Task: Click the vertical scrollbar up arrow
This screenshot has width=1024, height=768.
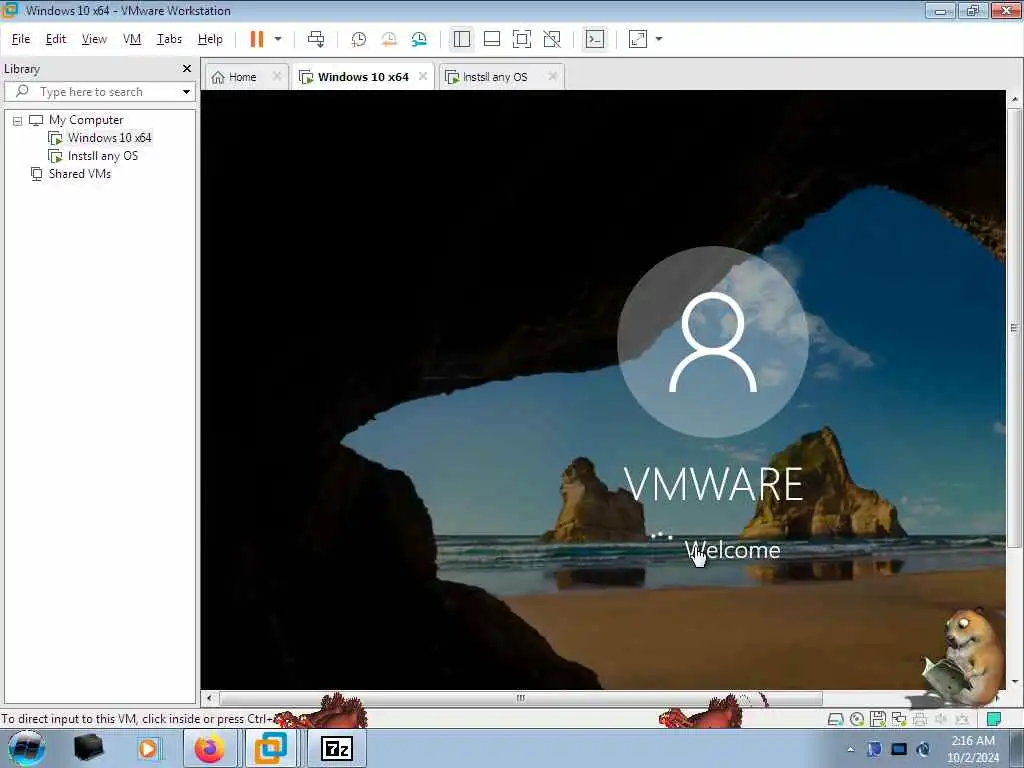Action: click(x=1014, y=99)
